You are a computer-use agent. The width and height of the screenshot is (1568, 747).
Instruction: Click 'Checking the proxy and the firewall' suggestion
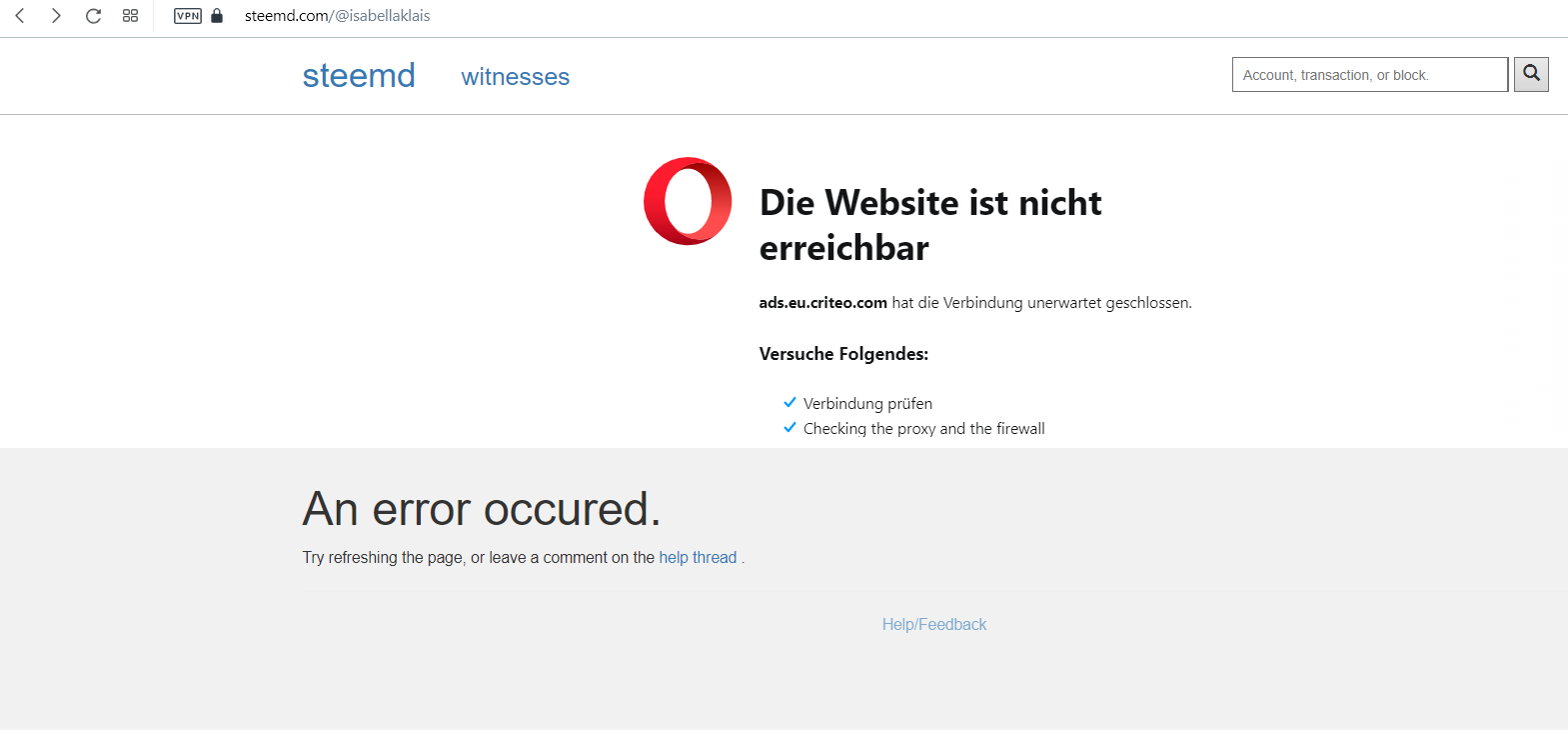point(924,429)
